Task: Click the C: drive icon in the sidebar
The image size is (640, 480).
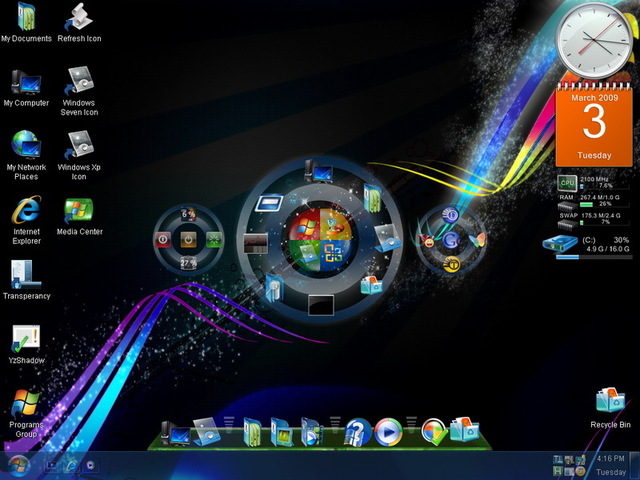Action: click(560, 244)
